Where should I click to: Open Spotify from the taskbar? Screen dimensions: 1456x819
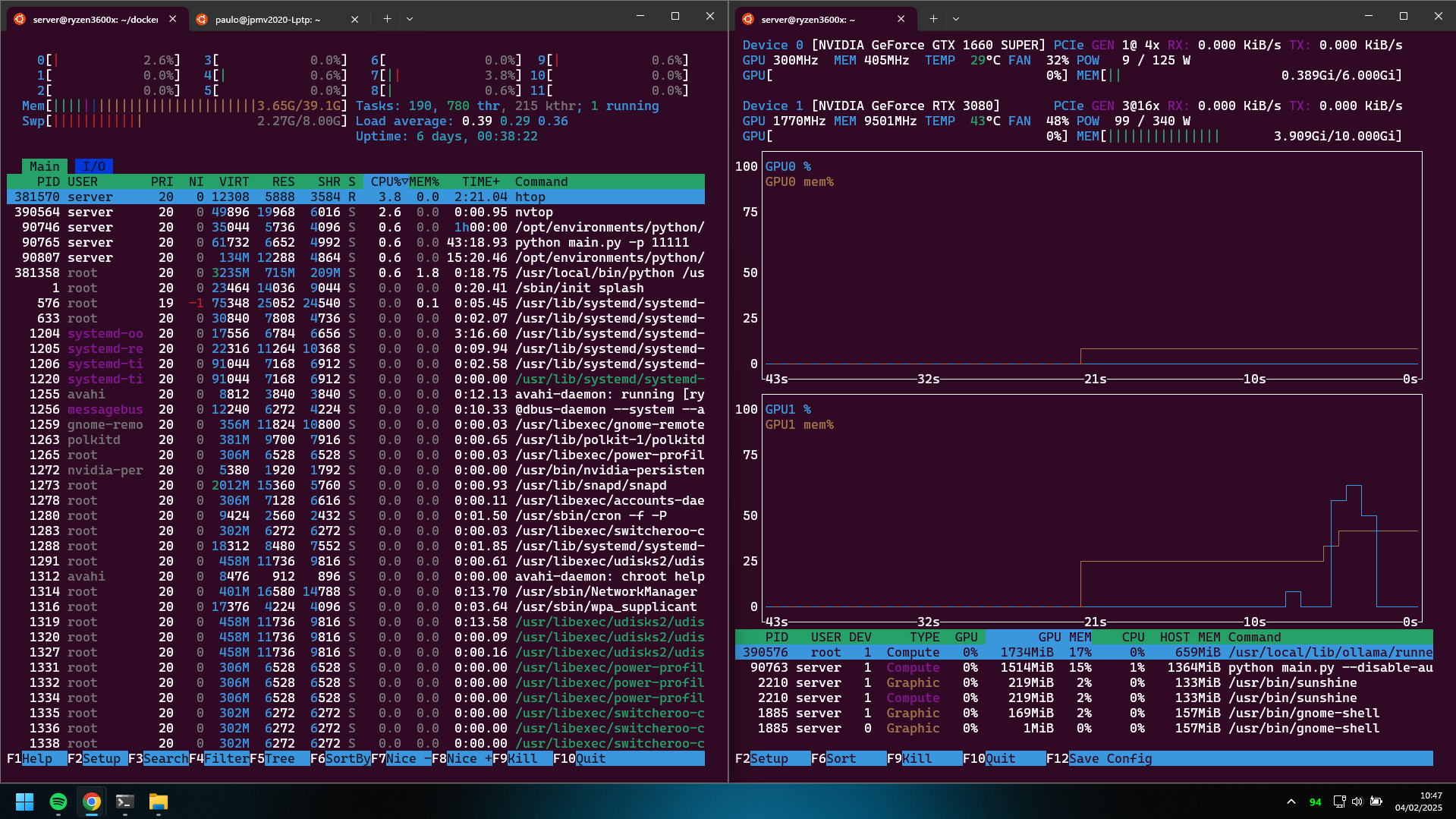pos(58,802)
